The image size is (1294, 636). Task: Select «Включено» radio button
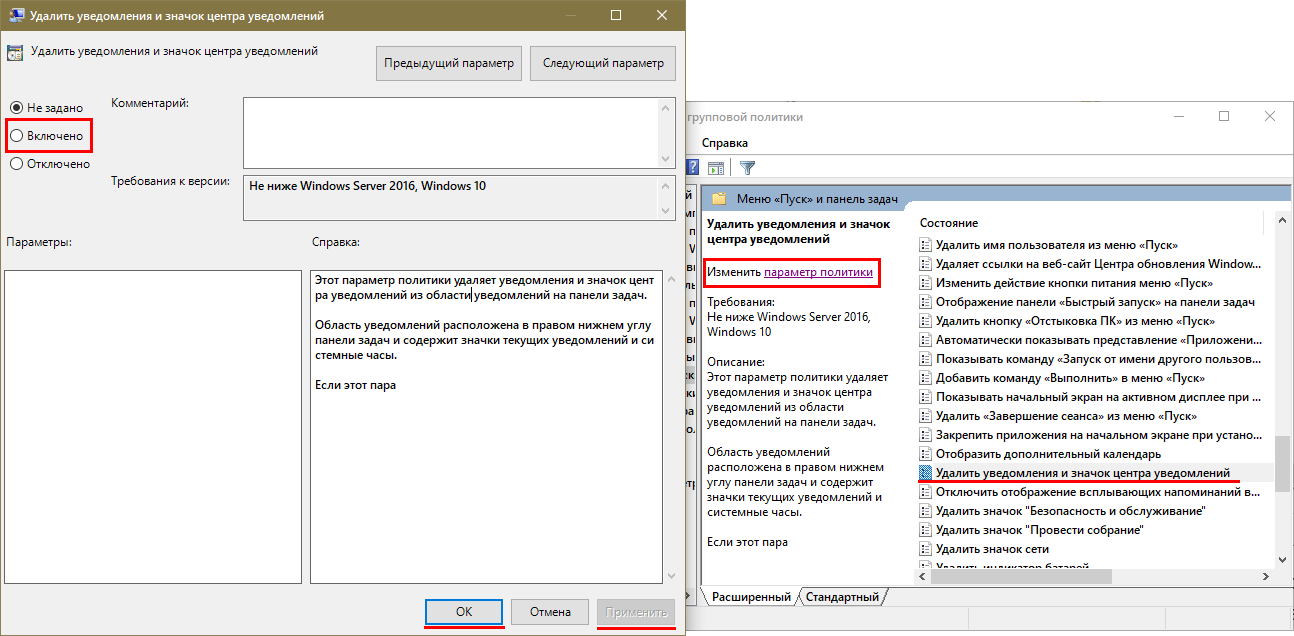coord(16,135)
